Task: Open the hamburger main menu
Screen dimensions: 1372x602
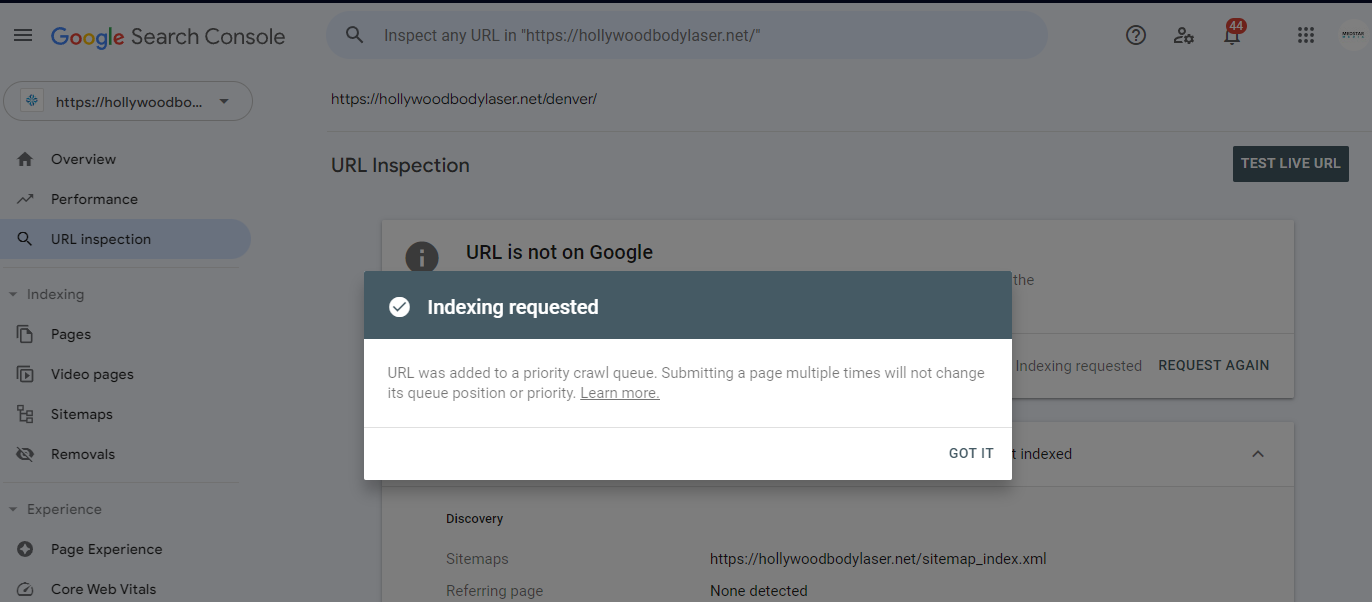Action: click(23, 36)
